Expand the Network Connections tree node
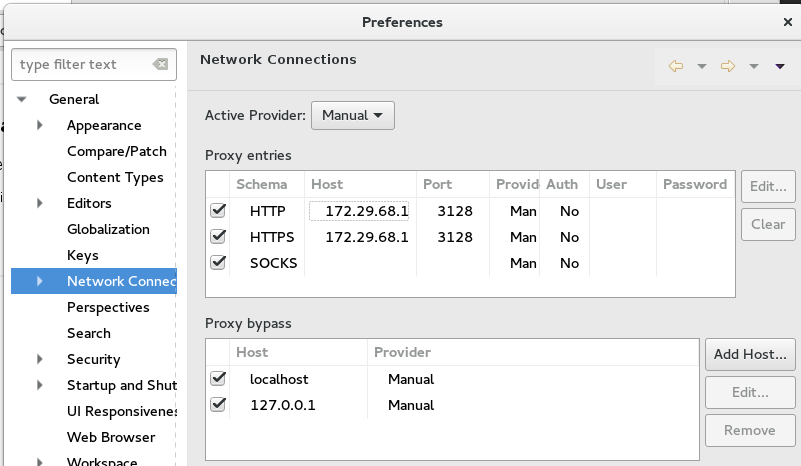The image size is (801, 466). [39, 281]
